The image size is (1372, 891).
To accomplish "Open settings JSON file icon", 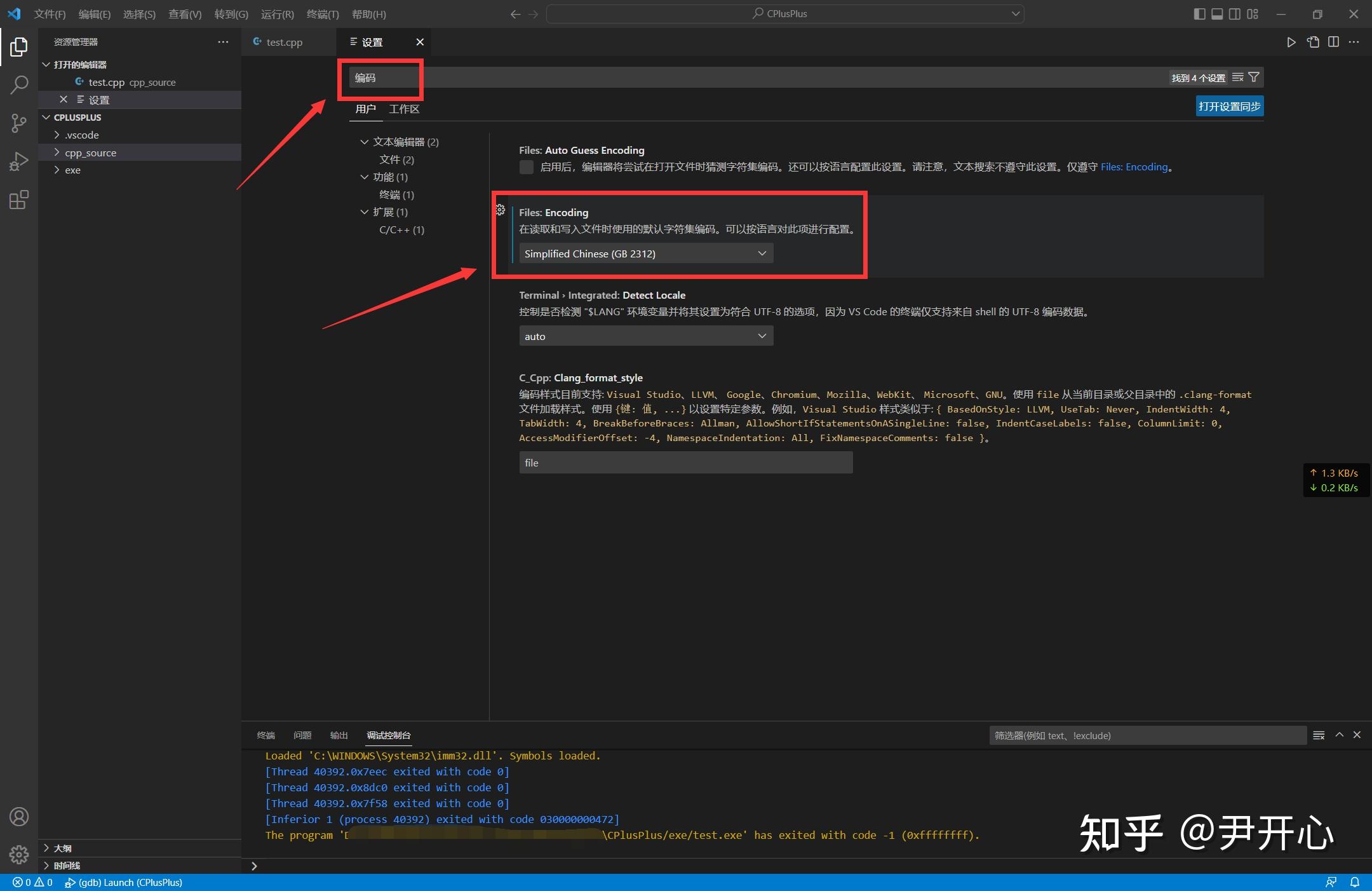I will 1313,42.
